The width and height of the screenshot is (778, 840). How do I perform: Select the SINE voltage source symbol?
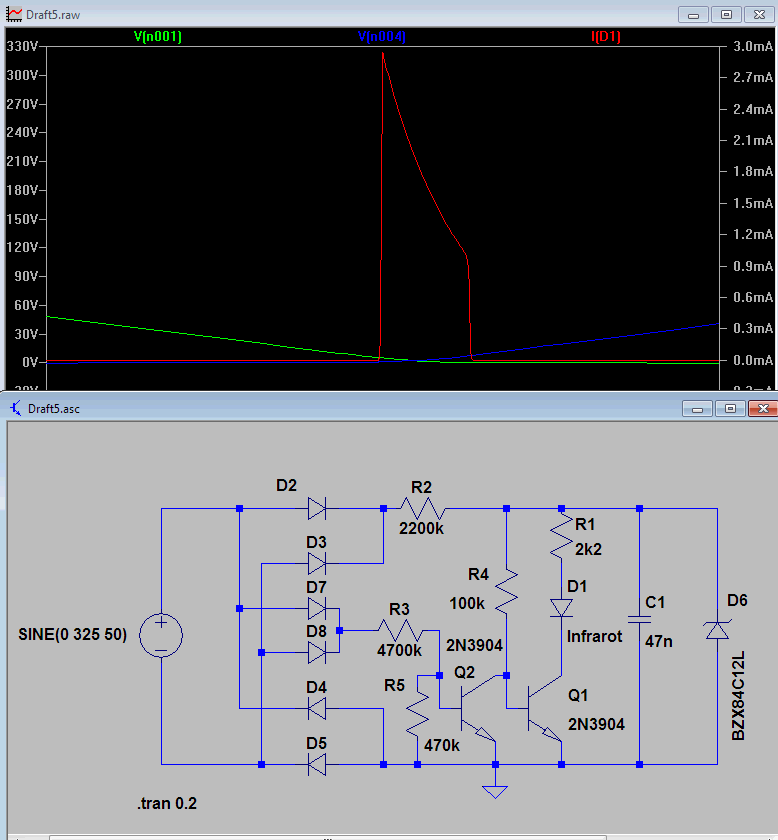click(161, 635)
